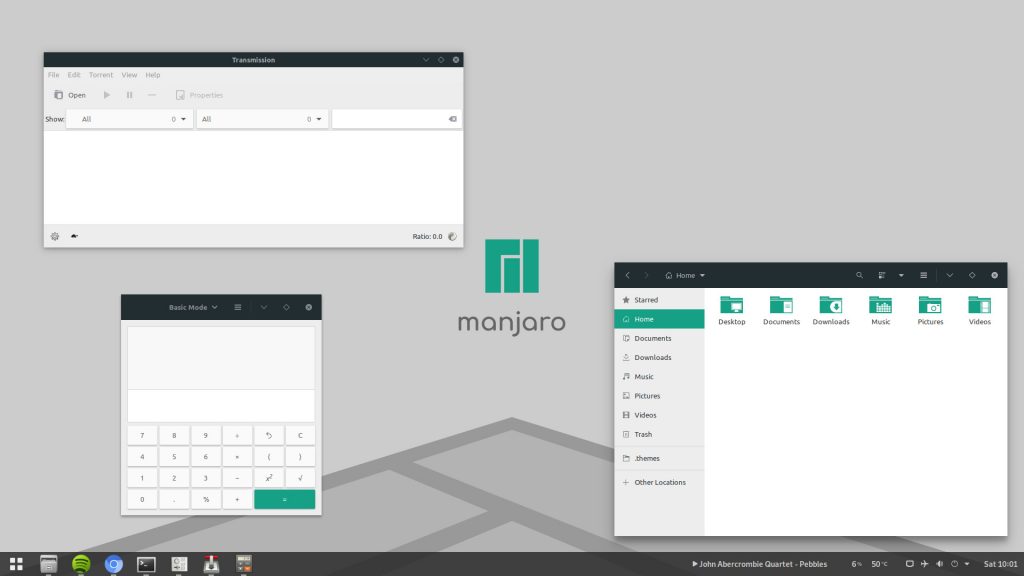
Task: Open Trash in Files sidebar
Action: tap(659, 434)
